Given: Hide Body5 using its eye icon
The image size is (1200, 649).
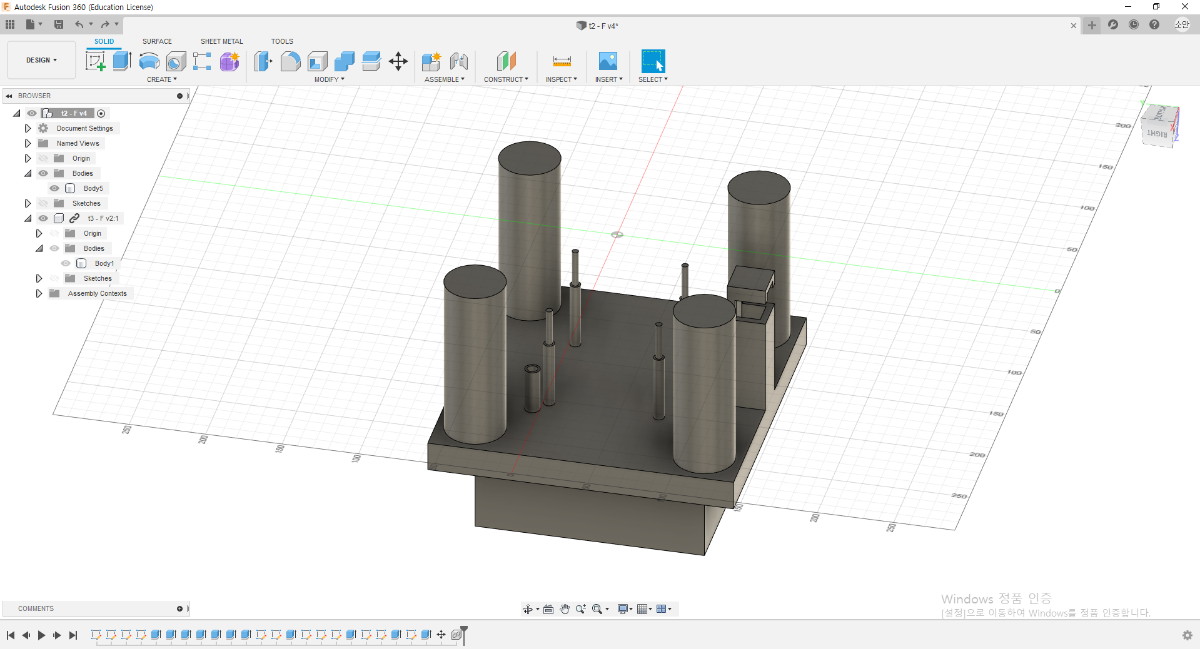Looking at the screenshot, I should (55, 188).
